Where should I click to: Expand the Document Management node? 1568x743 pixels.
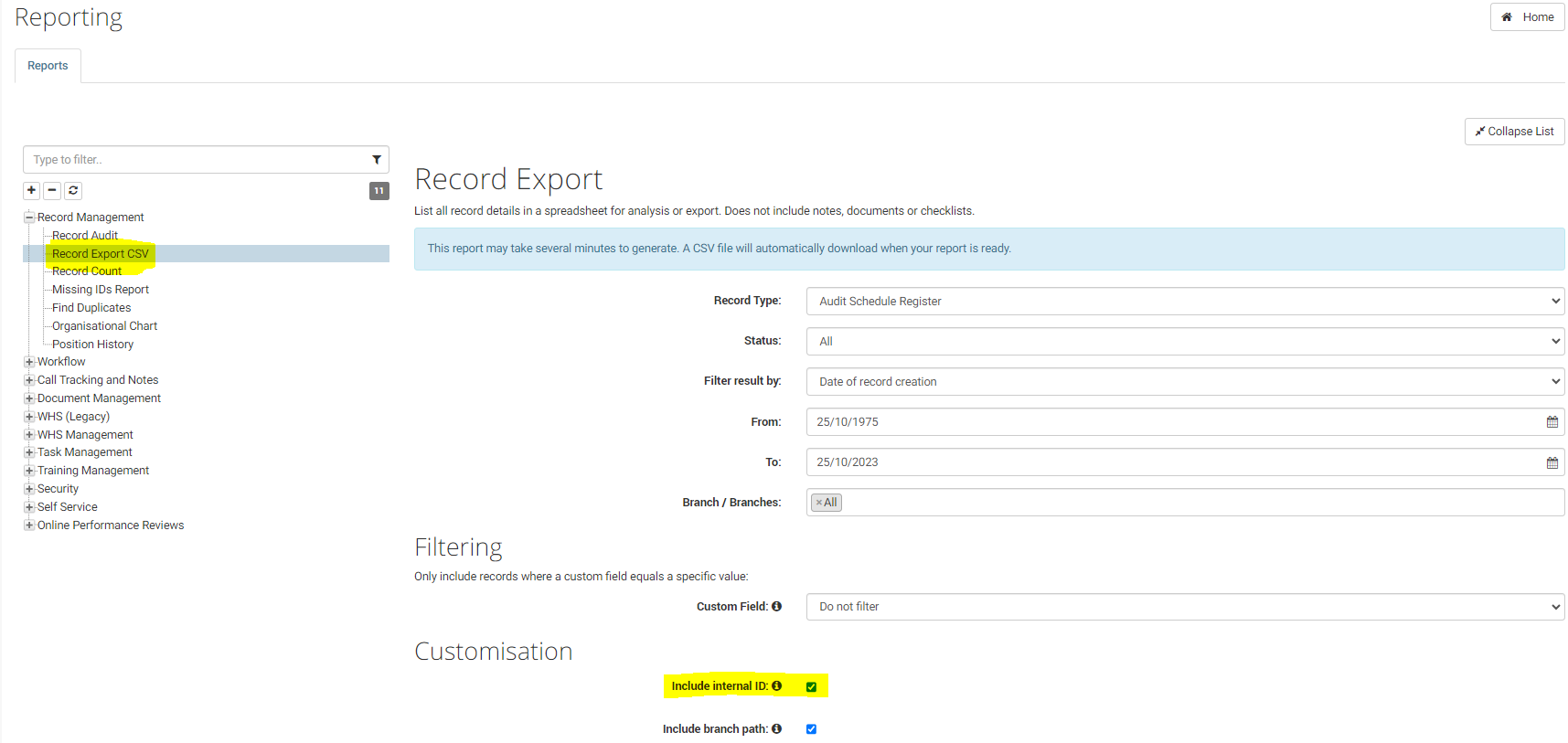(29, 398)
